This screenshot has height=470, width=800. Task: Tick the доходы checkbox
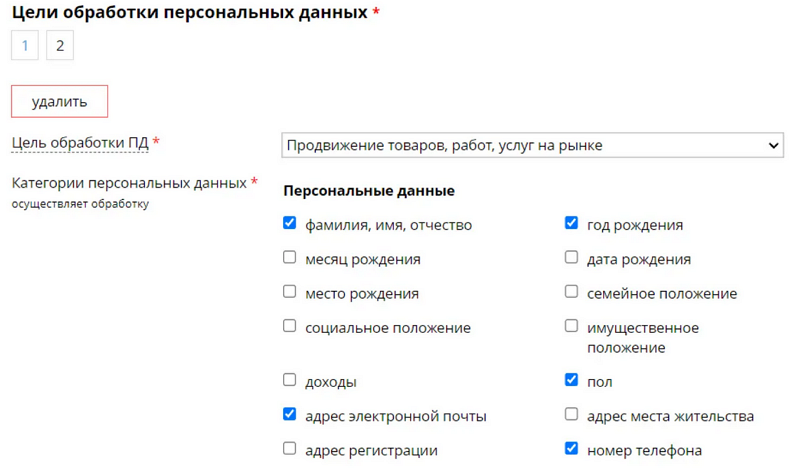290,380
